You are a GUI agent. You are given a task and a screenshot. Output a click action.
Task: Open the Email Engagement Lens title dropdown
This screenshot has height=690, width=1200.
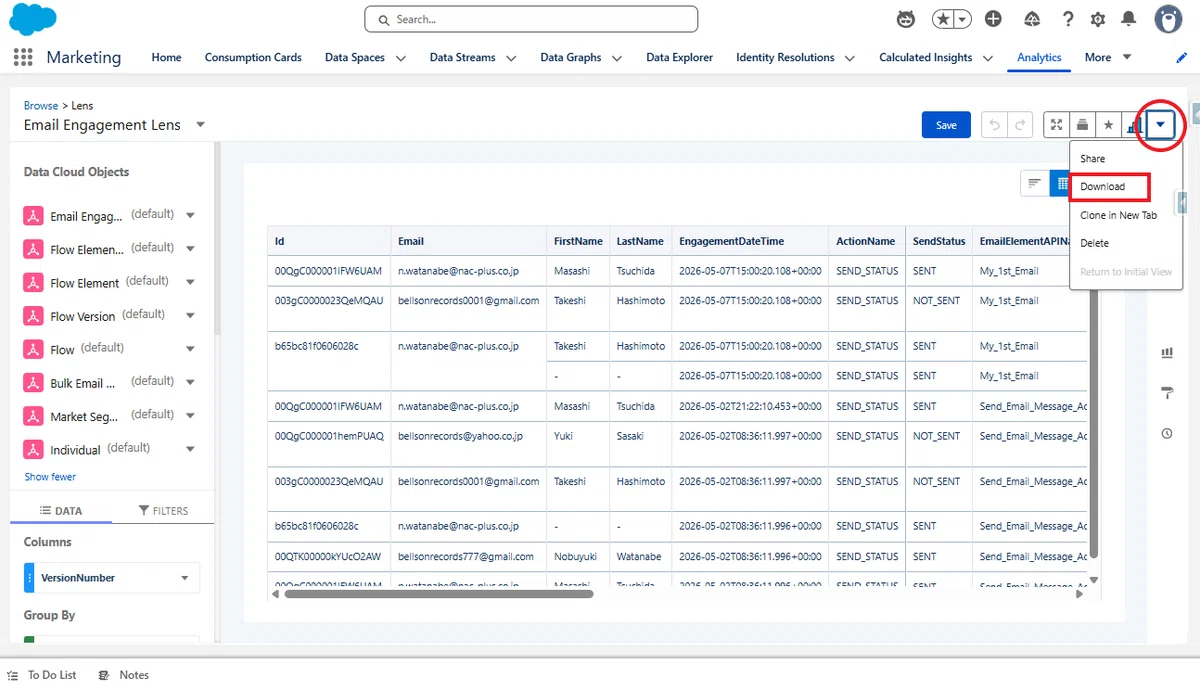pos(200,125)
